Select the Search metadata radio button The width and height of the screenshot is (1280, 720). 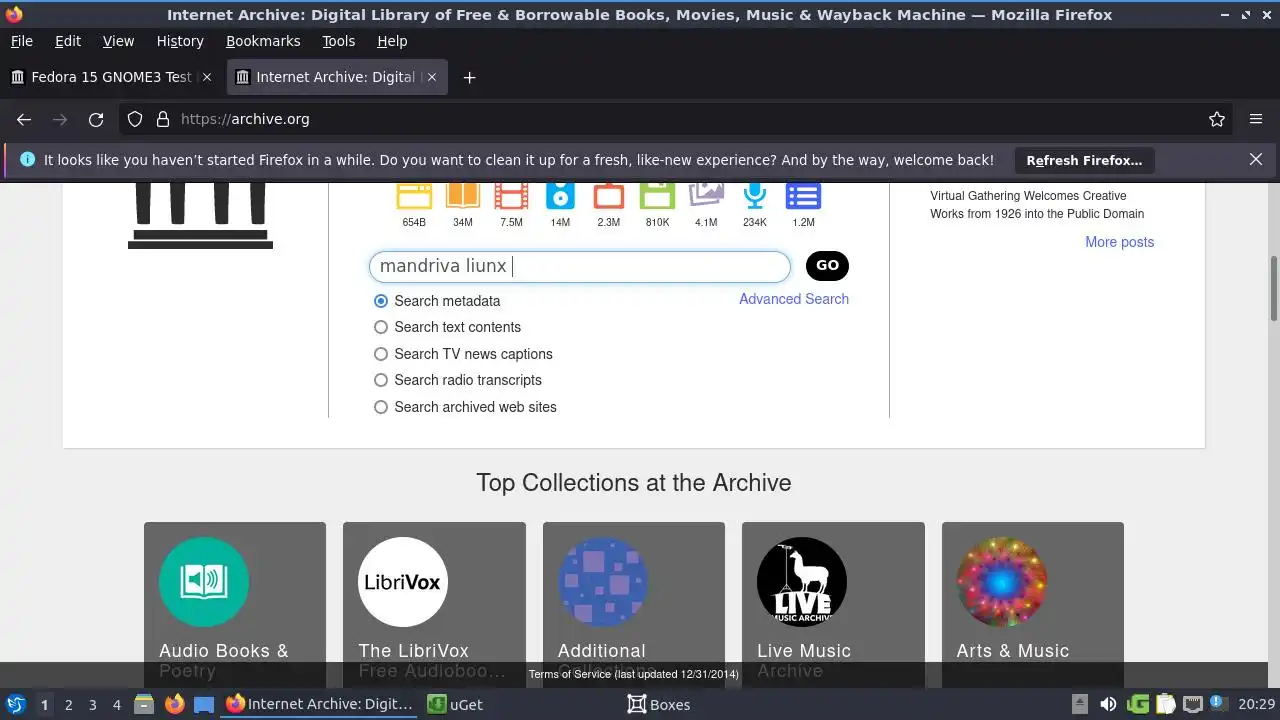[380, 301]
